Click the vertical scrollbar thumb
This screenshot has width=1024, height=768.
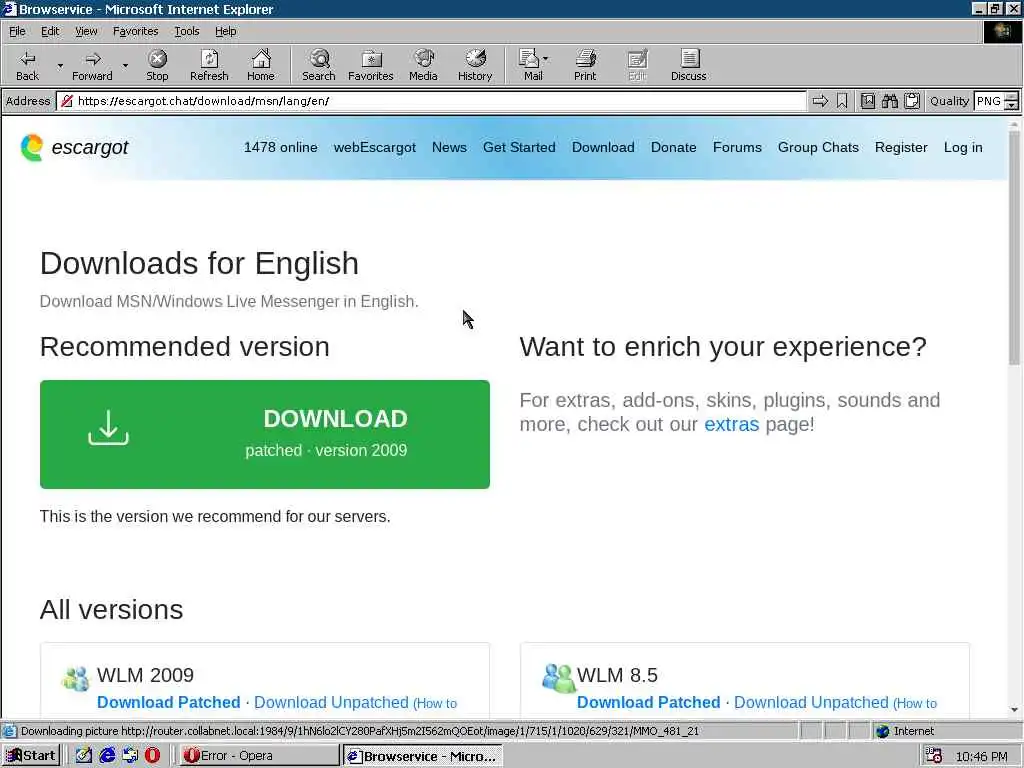[x=1014, y=248]
